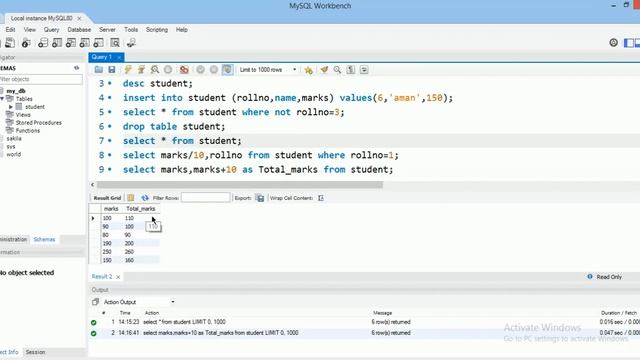Open the Scripting menu
640x360 pixels.
(x=157, y=30)
